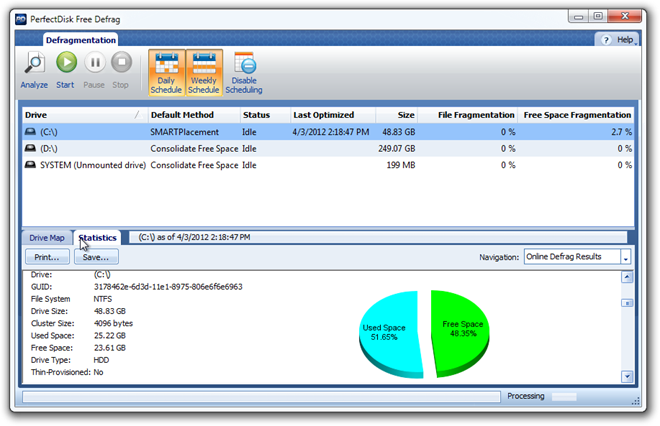Click the Save... button
The image size is (660, 426).
point(96,257)
